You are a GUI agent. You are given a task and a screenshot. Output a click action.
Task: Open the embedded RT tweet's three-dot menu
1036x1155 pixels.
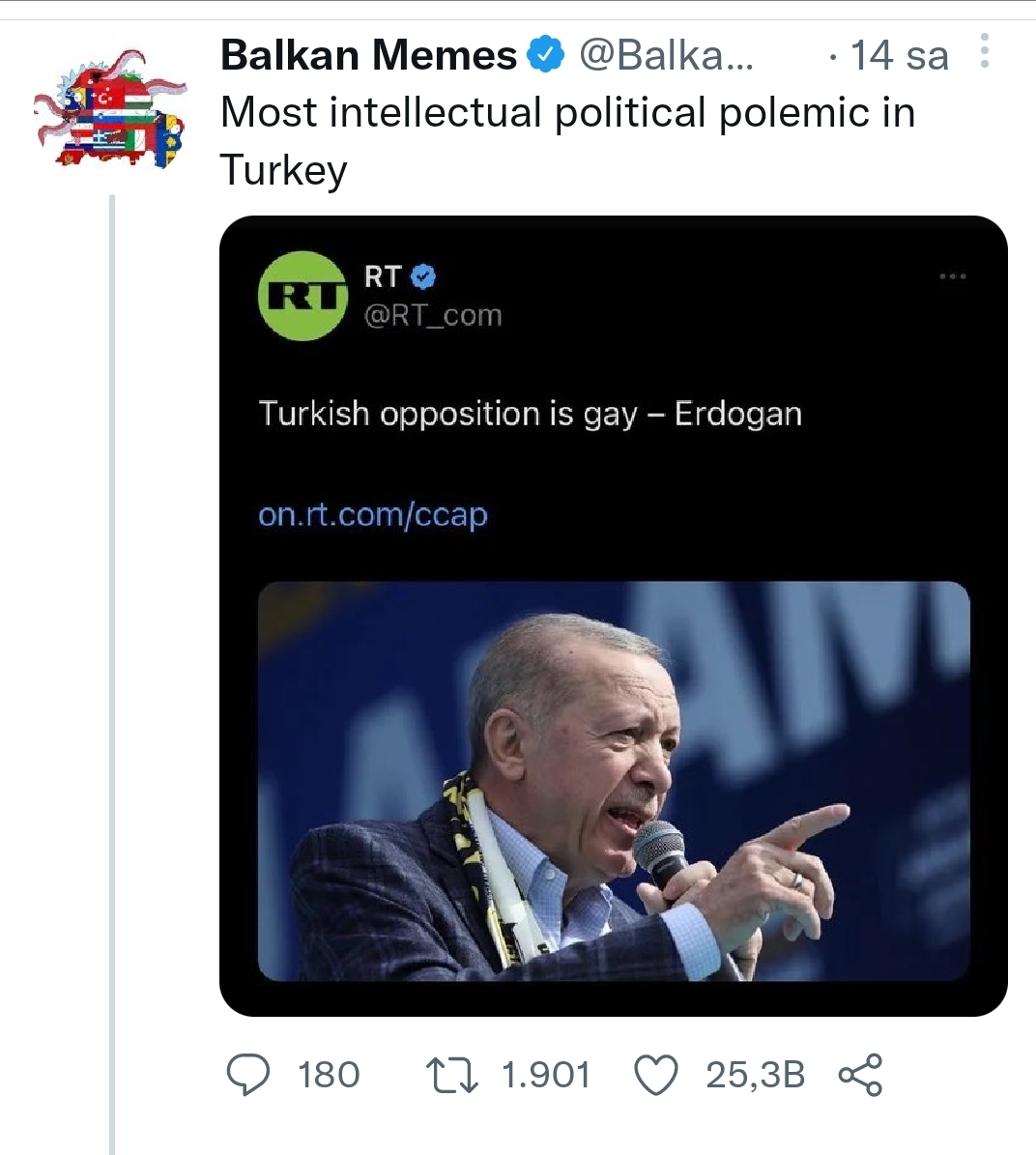(x=952, y=277)
